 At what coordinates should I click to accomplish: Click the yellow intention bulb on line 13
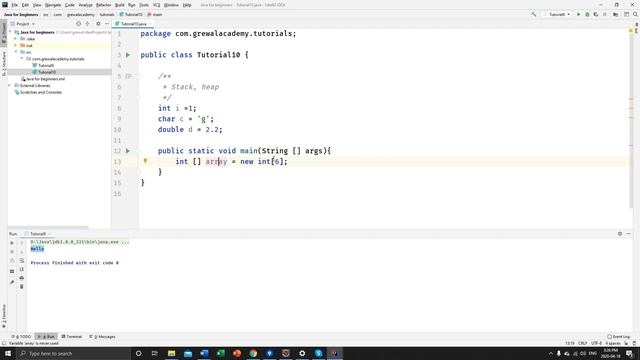pos(145,161)
